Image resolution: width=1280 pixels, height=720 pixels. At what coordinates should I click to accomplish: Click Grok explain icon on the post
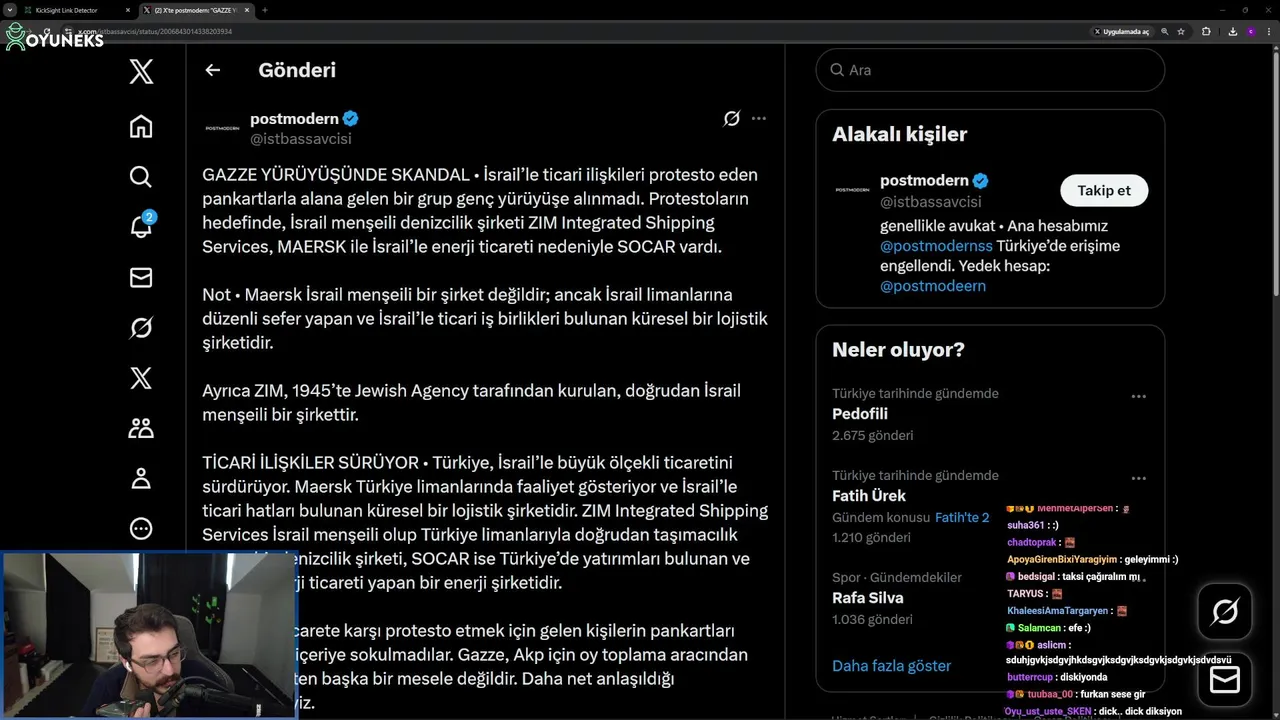(x=732, y=118)
